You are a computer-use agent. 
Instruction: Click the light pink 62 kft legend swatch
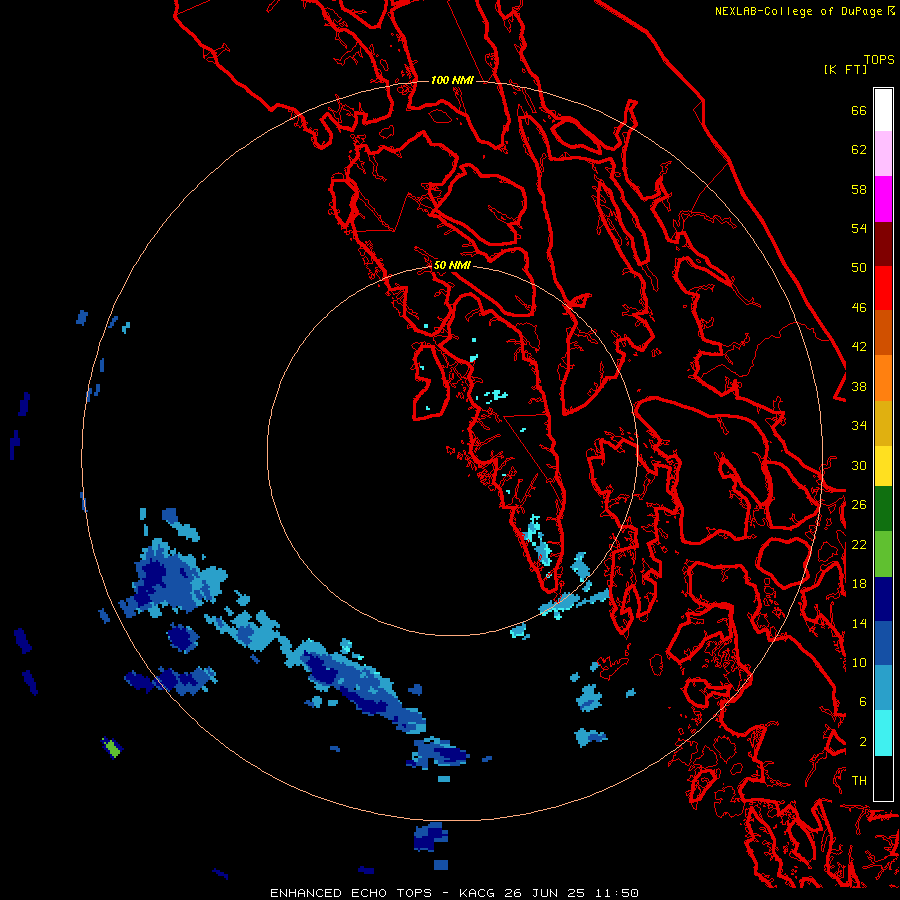click(x=883, y=154)
